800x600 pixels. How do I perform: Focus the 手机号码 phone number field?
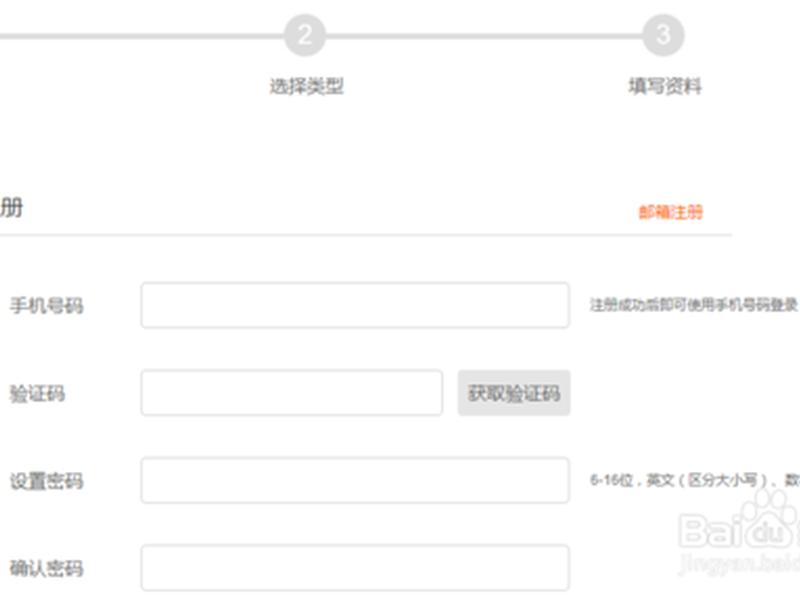355,305
